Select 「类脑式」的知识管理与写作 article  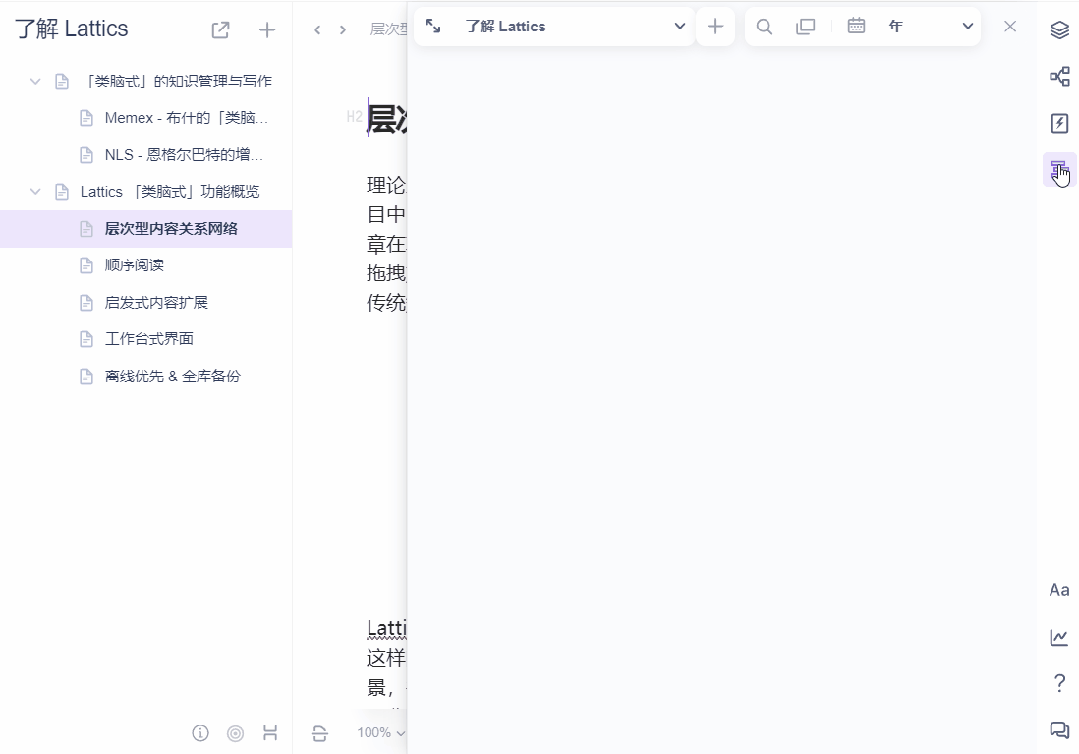point(178,81)
